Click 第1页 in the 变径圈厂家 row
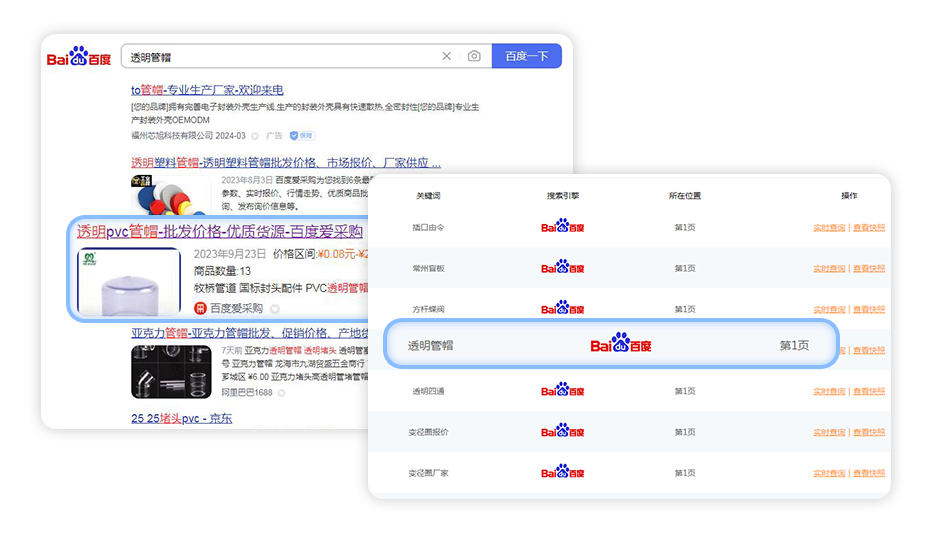Image resolution: width=925 pixels, height=535 pixels. (x=685, y=473)
